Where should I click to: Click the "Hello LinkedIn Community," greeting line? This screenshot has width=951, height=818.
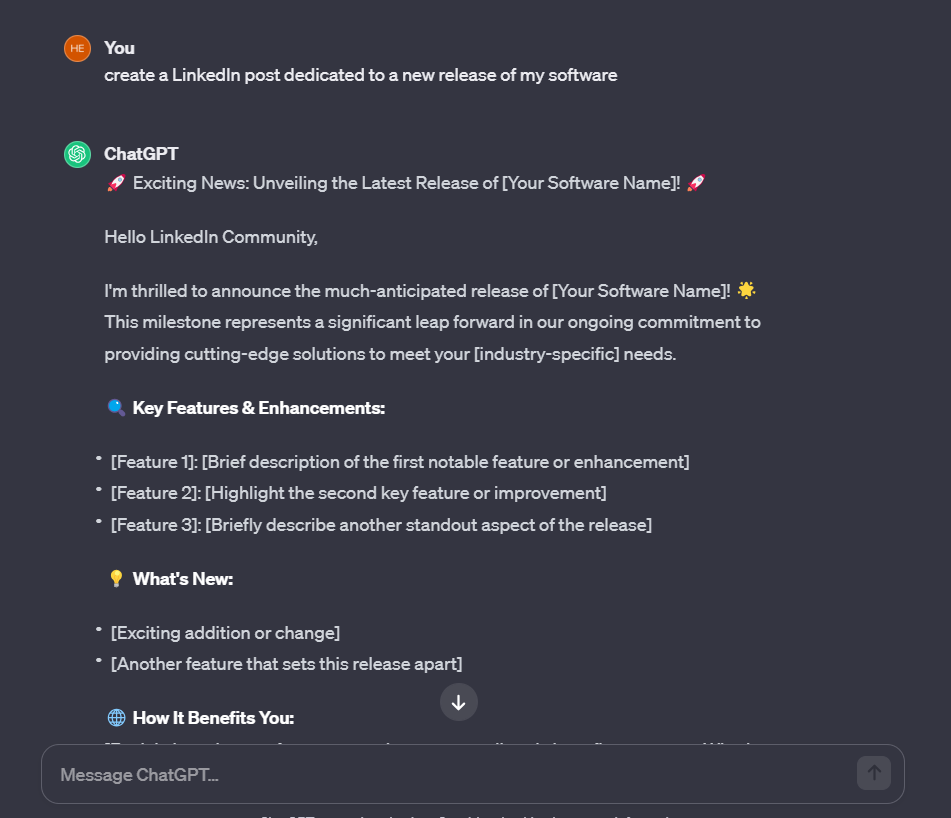click(210, 237)
